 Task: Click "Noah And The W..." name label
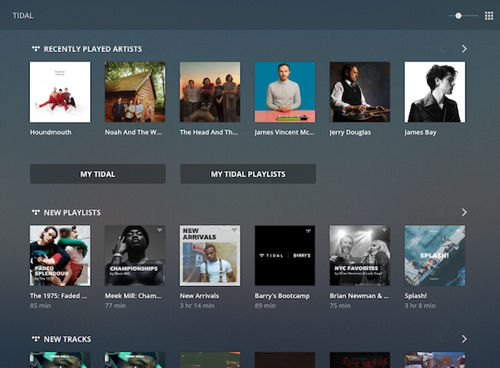(133, 132)
